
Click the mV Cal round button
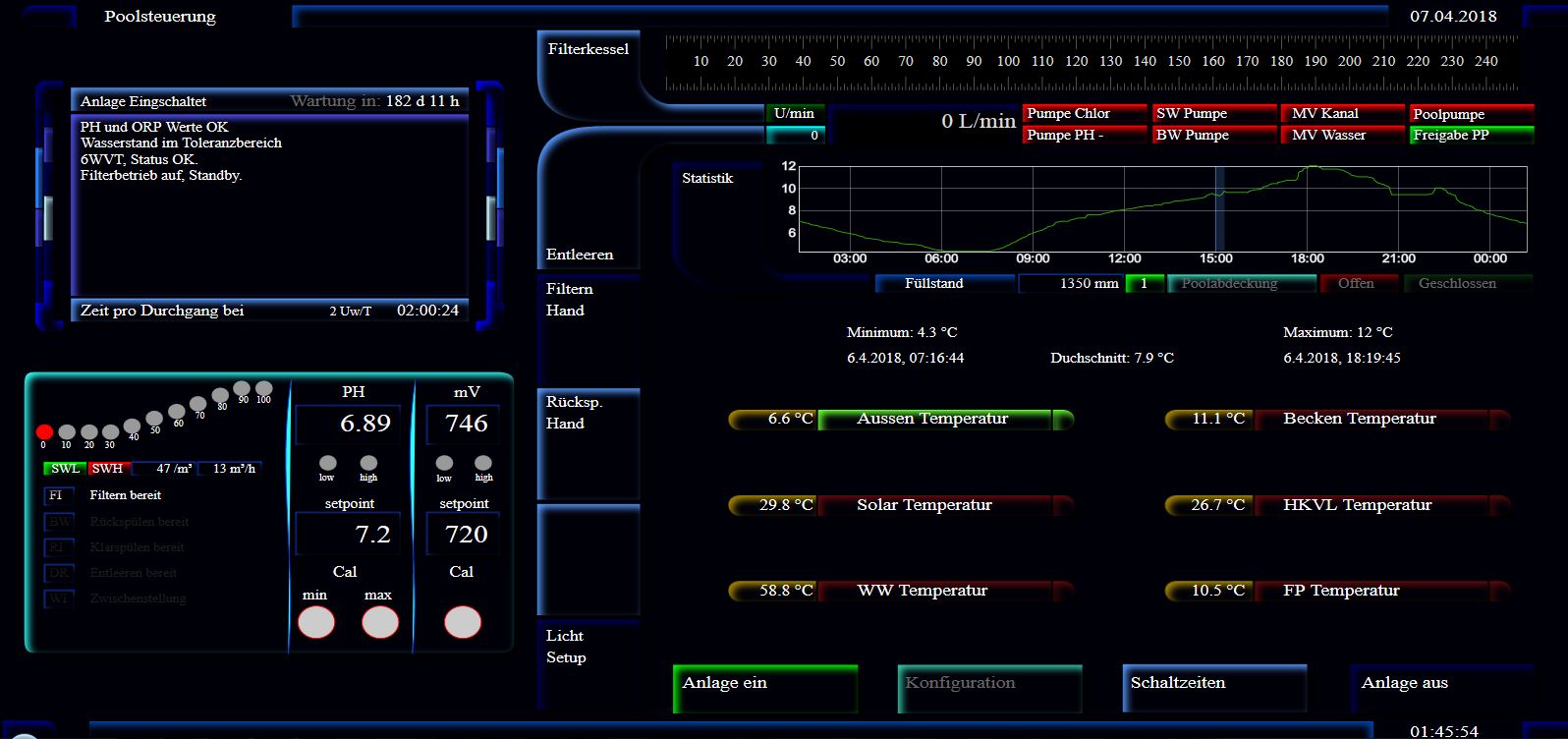[463, 622]
